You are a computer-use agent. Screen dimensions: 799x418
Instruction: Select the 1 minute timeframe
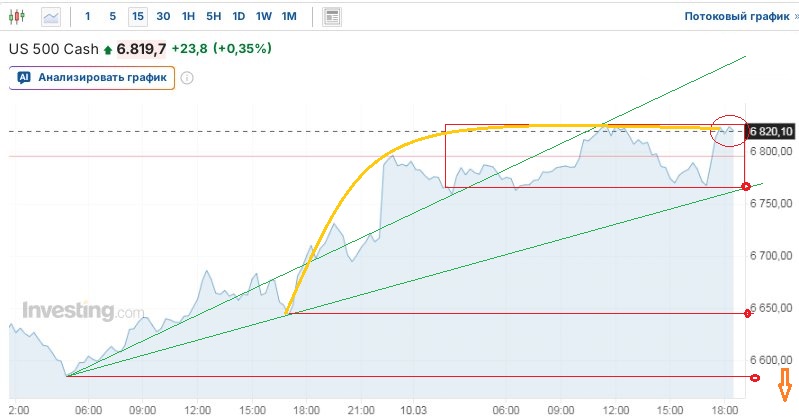[x=87, y=17]
